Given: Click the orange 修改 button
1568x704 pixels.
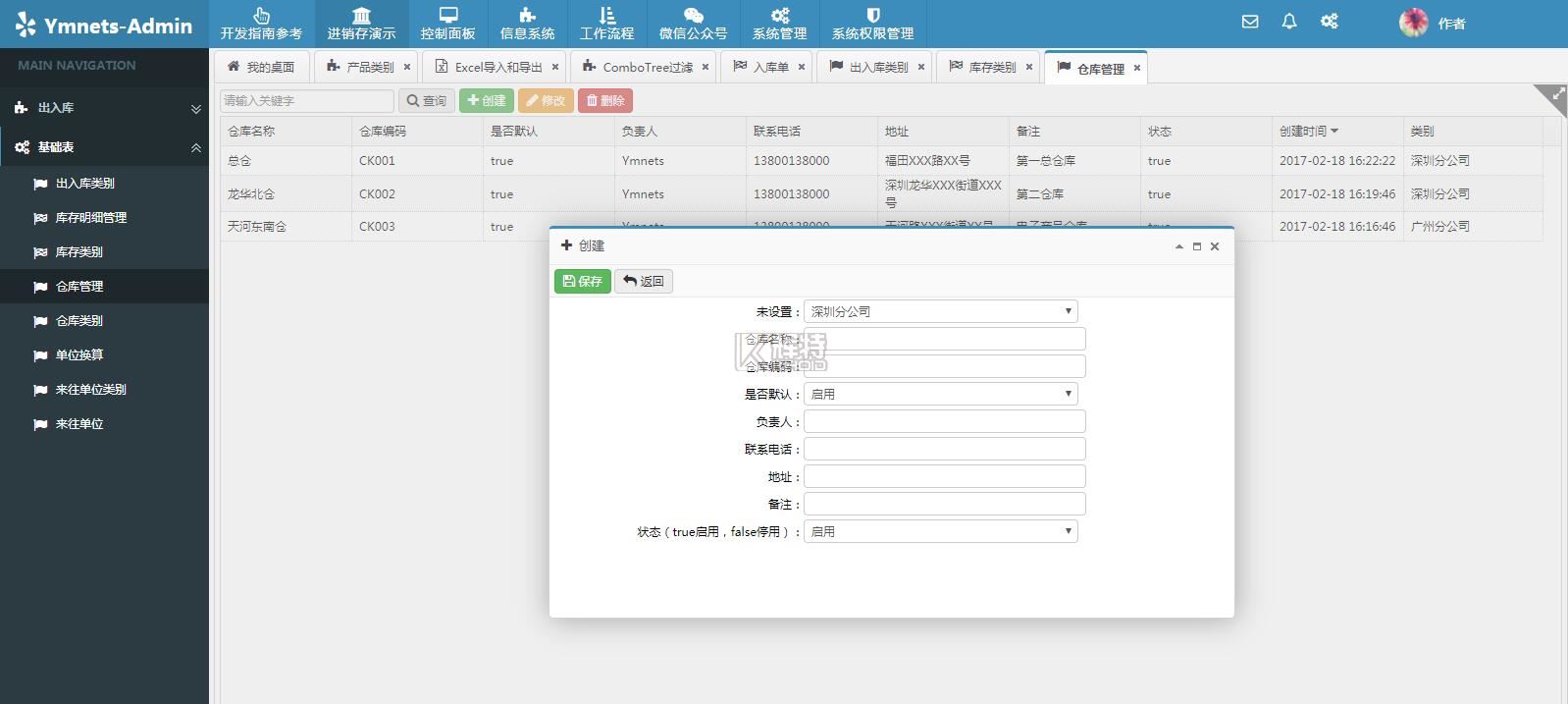Looking at the screenshot, I should pos(546,100).
